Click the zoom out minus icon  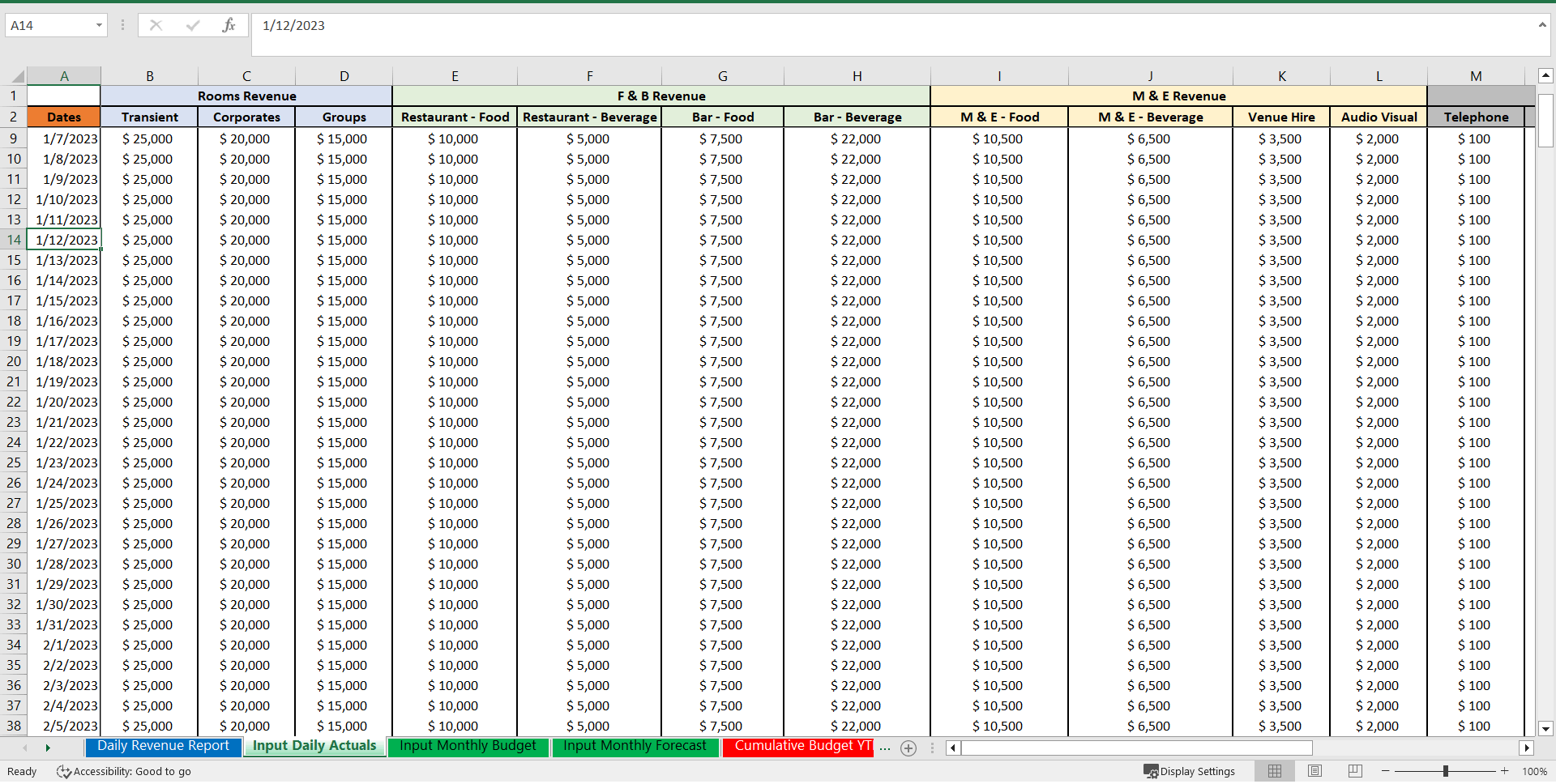coord(1386,771)
